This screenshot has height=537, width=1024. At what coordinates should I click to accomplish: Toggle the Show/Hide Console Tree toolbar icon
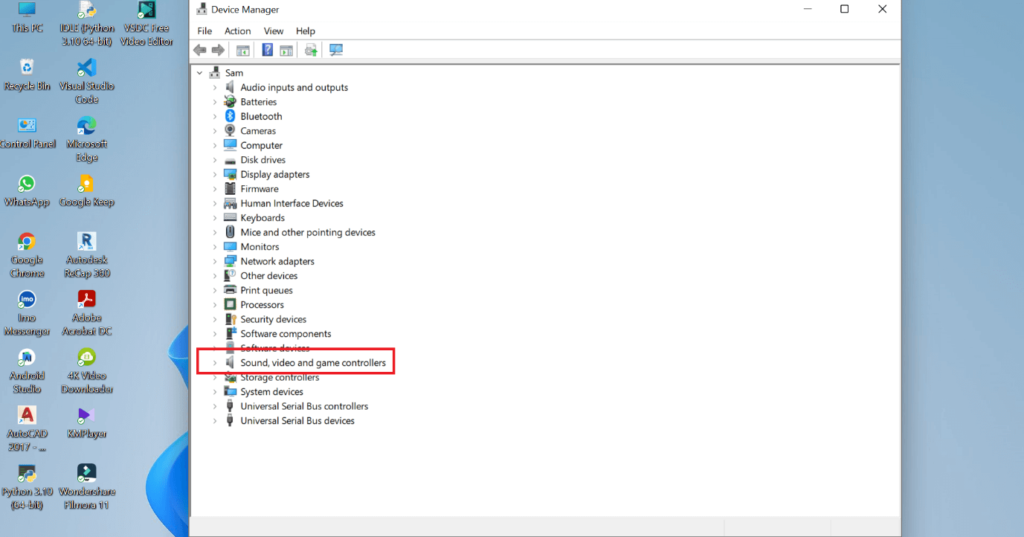(x=243, y=50)
